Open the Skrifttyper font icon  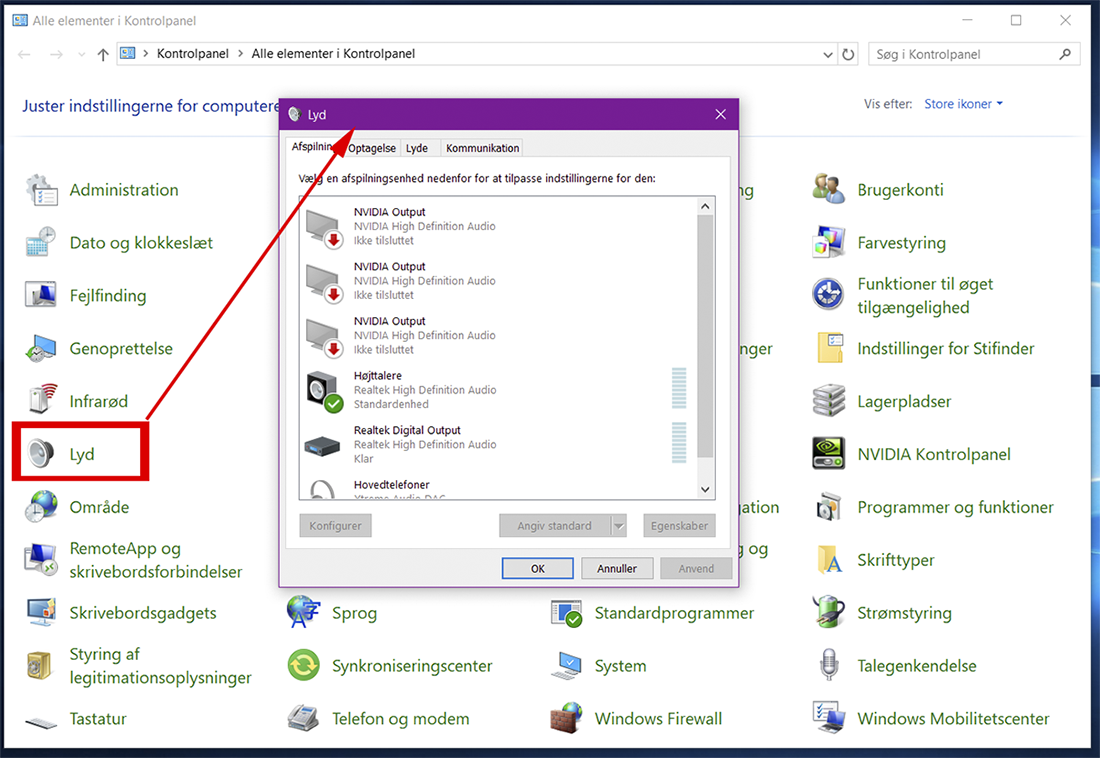coord(829,559)
